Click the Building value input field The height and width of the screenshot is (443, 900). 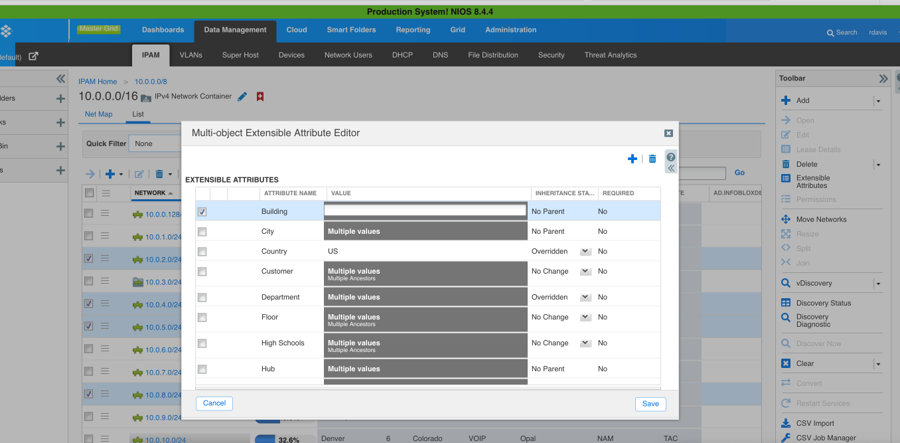tap(425, 211)
